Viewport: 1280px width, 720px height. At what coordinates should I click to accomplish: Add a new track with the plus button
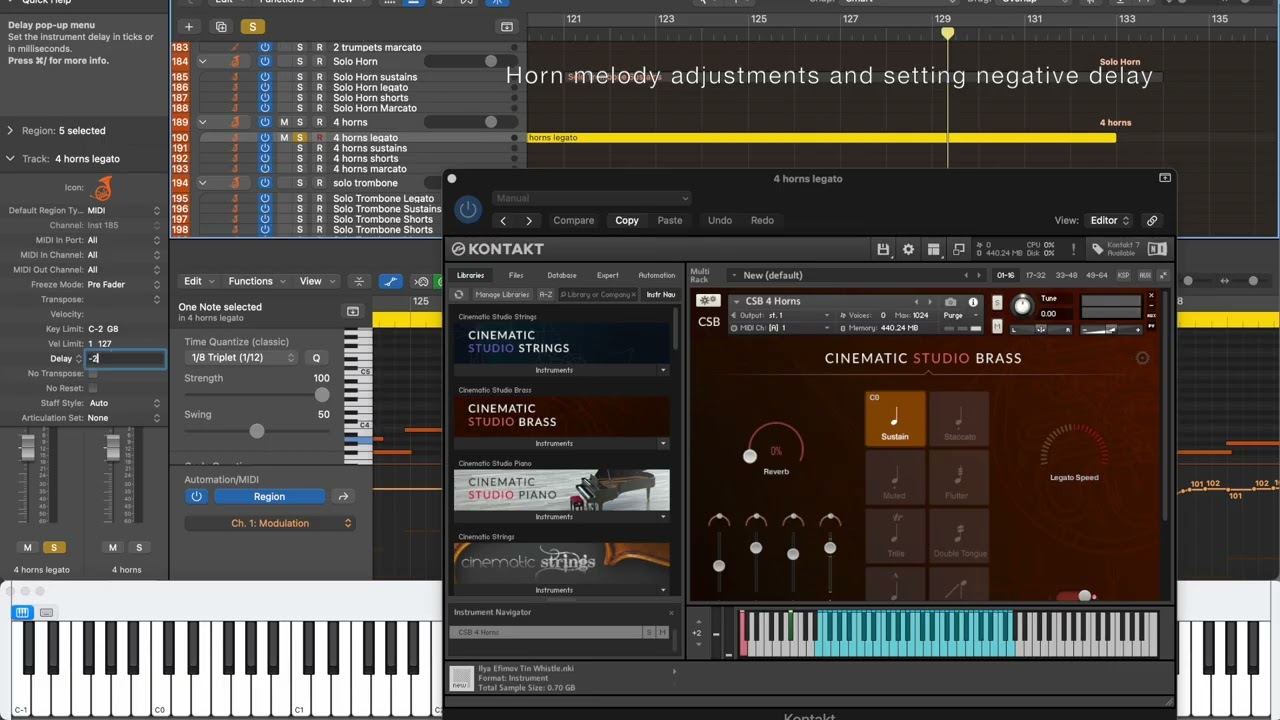(189, 27)
